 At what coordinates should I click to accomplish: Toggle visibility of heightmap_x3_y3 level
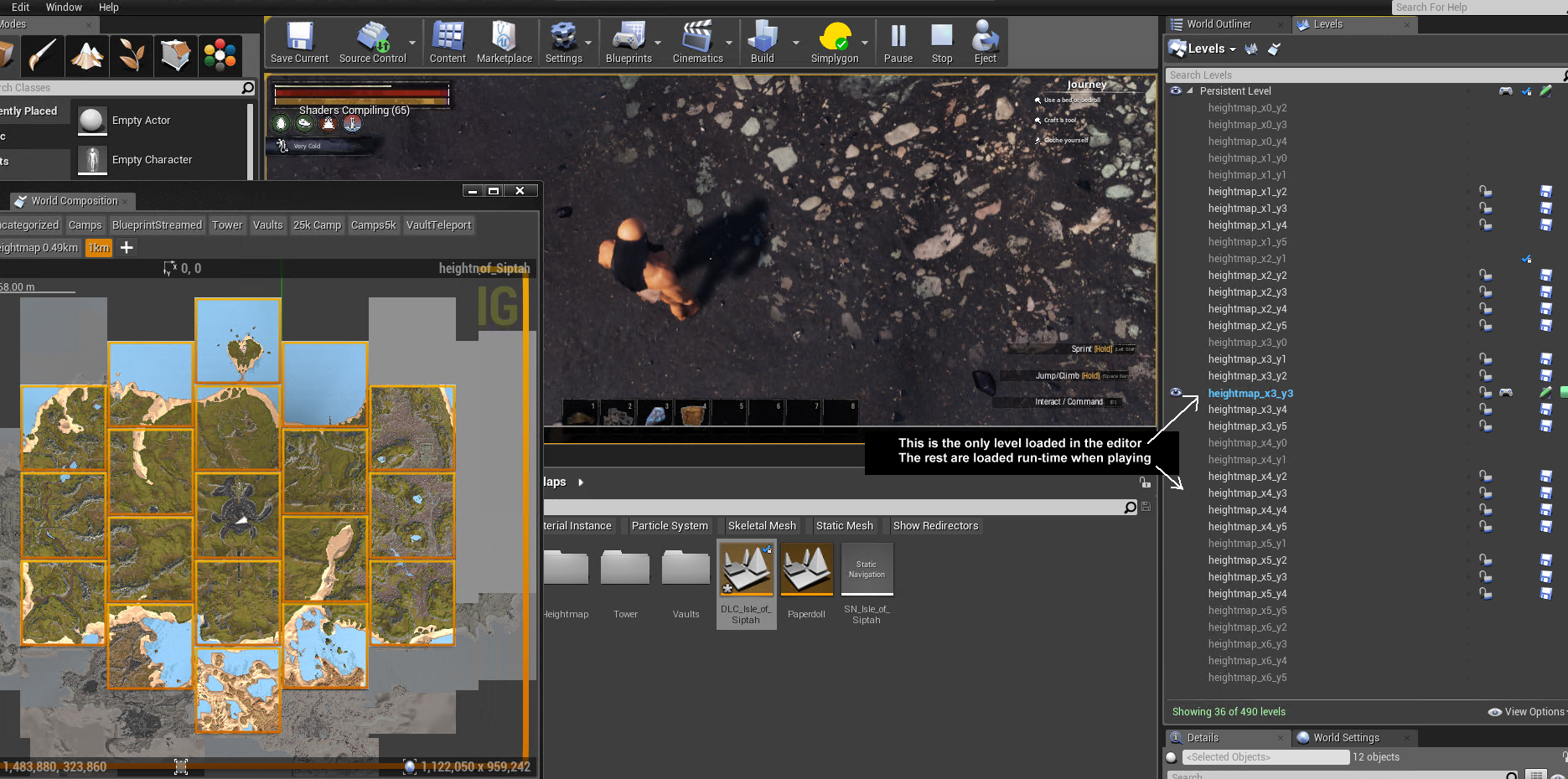(x=1176, y=392)
